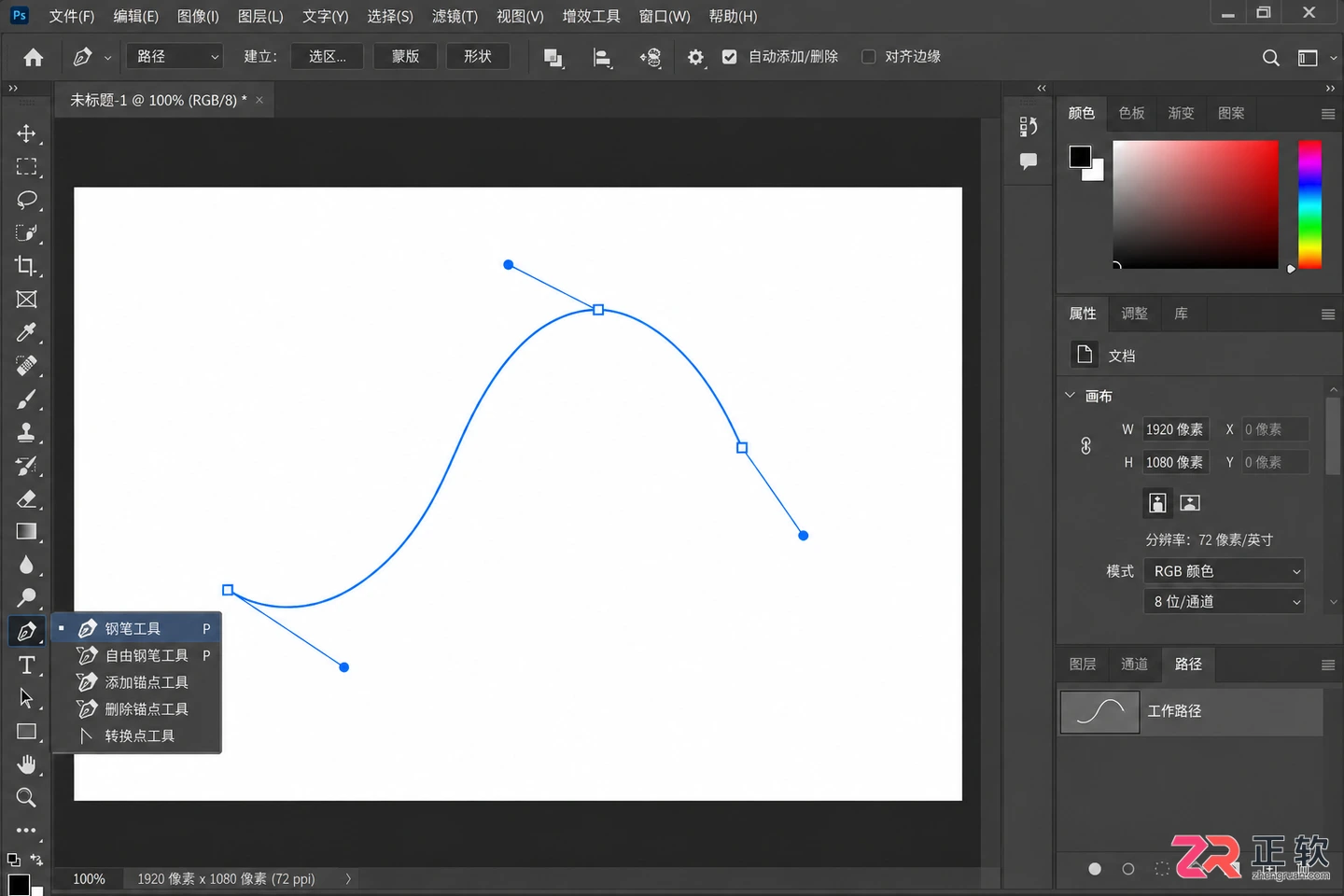The width and height of the screenshot is (1344, 896).
Task: Select the 工作路径 thumbnail
Action: coord(1100,712)
